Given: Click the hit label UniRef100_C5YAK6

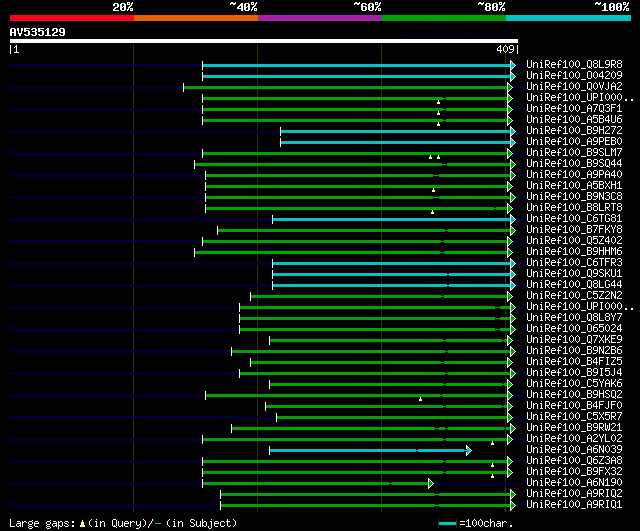Looking at the screenshot, I should tap(574, 384).
